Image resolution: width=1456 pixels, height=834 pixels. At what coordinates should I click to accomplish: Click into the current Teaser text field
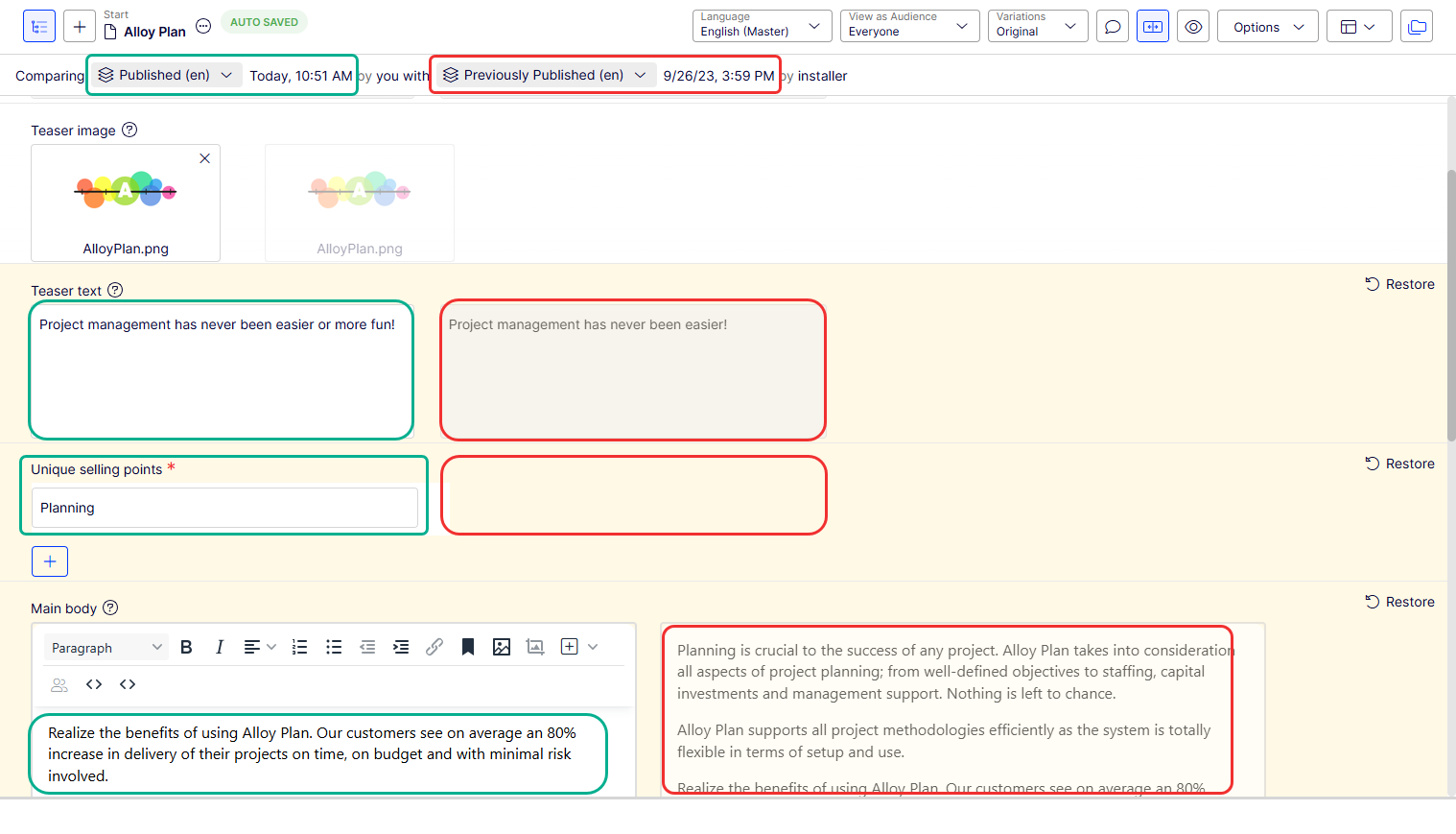pyautogui.click(x=222, y=370)
